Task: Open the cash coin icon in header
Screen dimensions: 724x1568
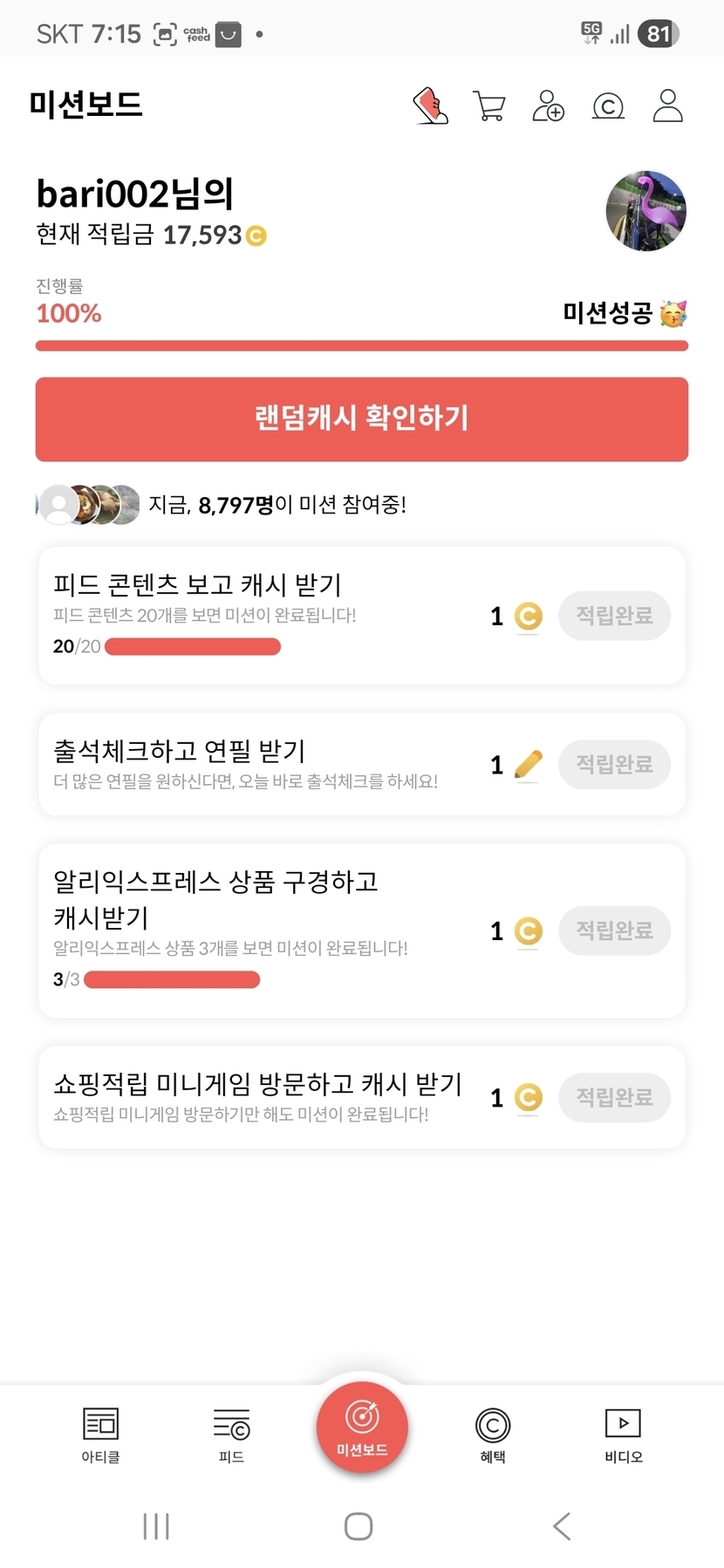Action: 608,106
